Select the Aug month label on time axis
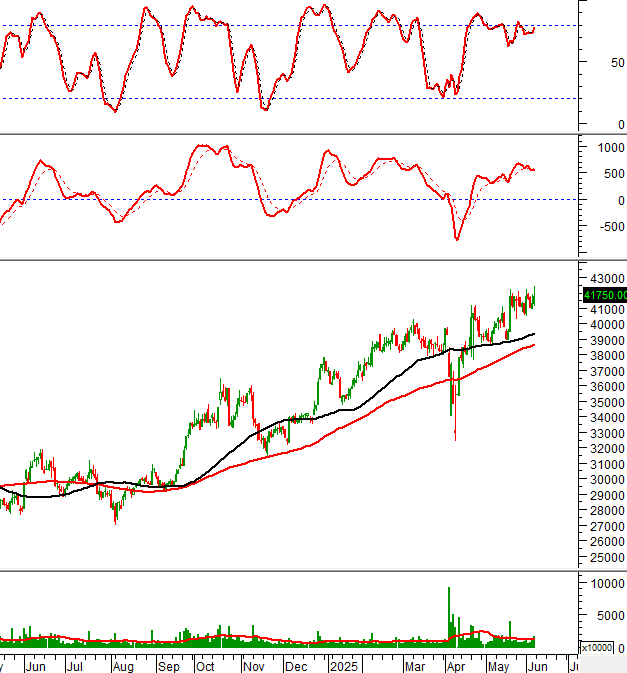627x673 pixels. [x=122, y=665]
